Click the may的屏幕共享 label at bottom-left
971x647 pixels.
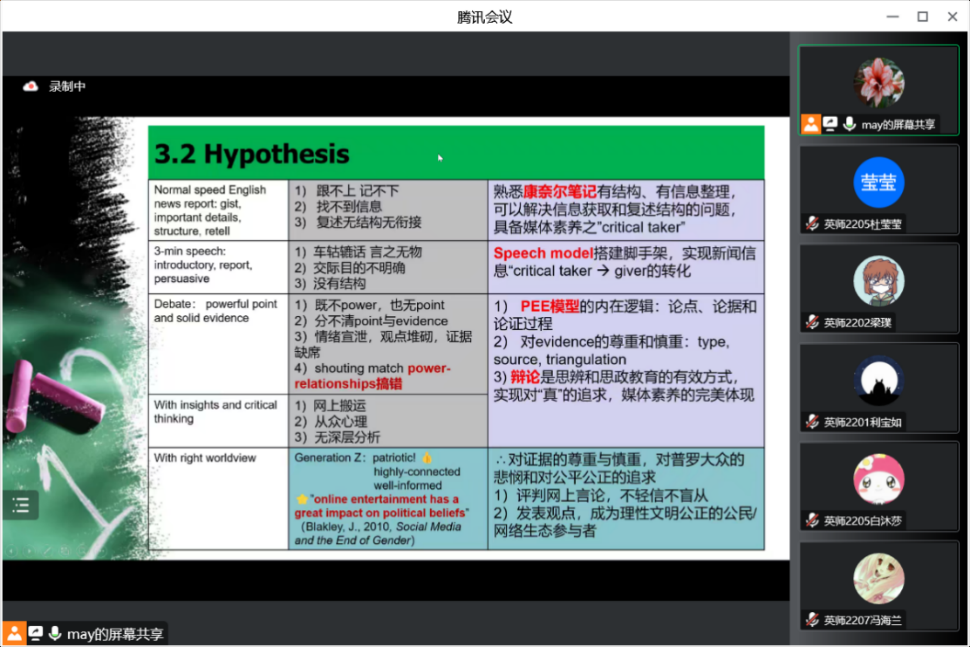coord(115,633)
